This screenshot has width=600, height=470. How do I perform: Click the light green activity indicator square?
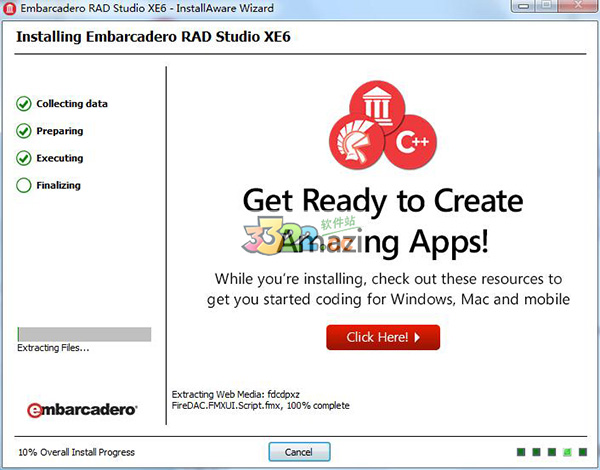click(567, 452)
